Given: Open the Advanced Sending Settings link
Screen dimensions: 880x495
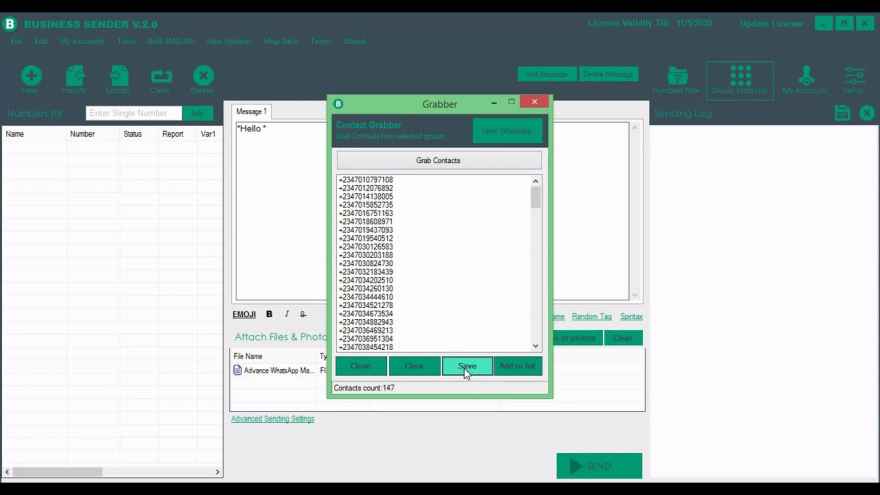Looking at the screenshot, I should 272,419.
